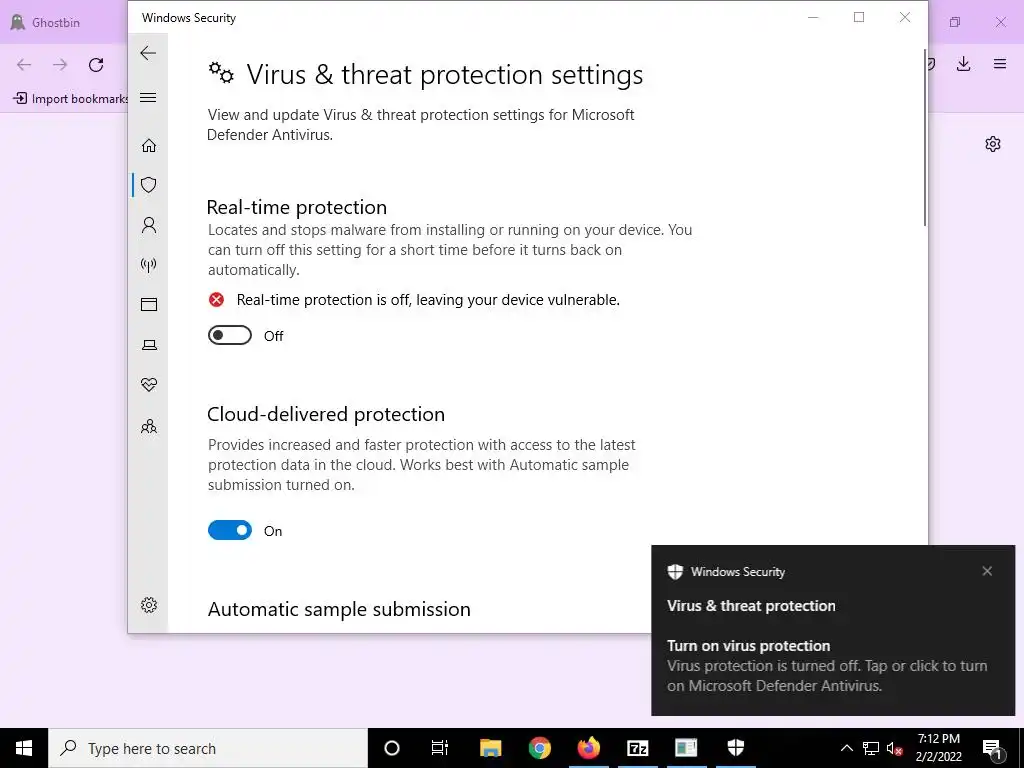Click red error icon beside Real-time protection status
Viewport: 1024px width, 768px height.
(x=216, y=300)
